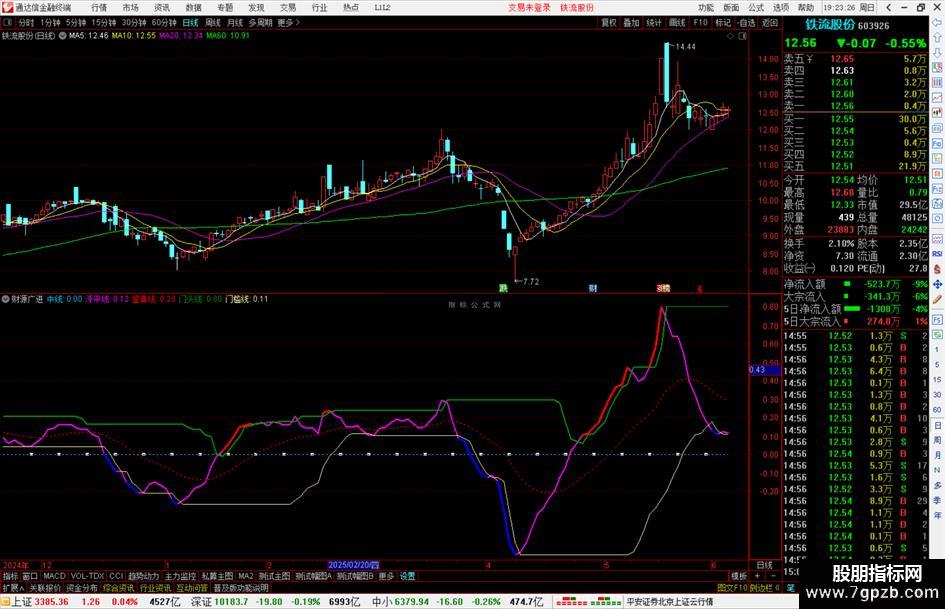Switch chart to 分时 period
This screenshot has width=945, height=609.
[26, 22]
